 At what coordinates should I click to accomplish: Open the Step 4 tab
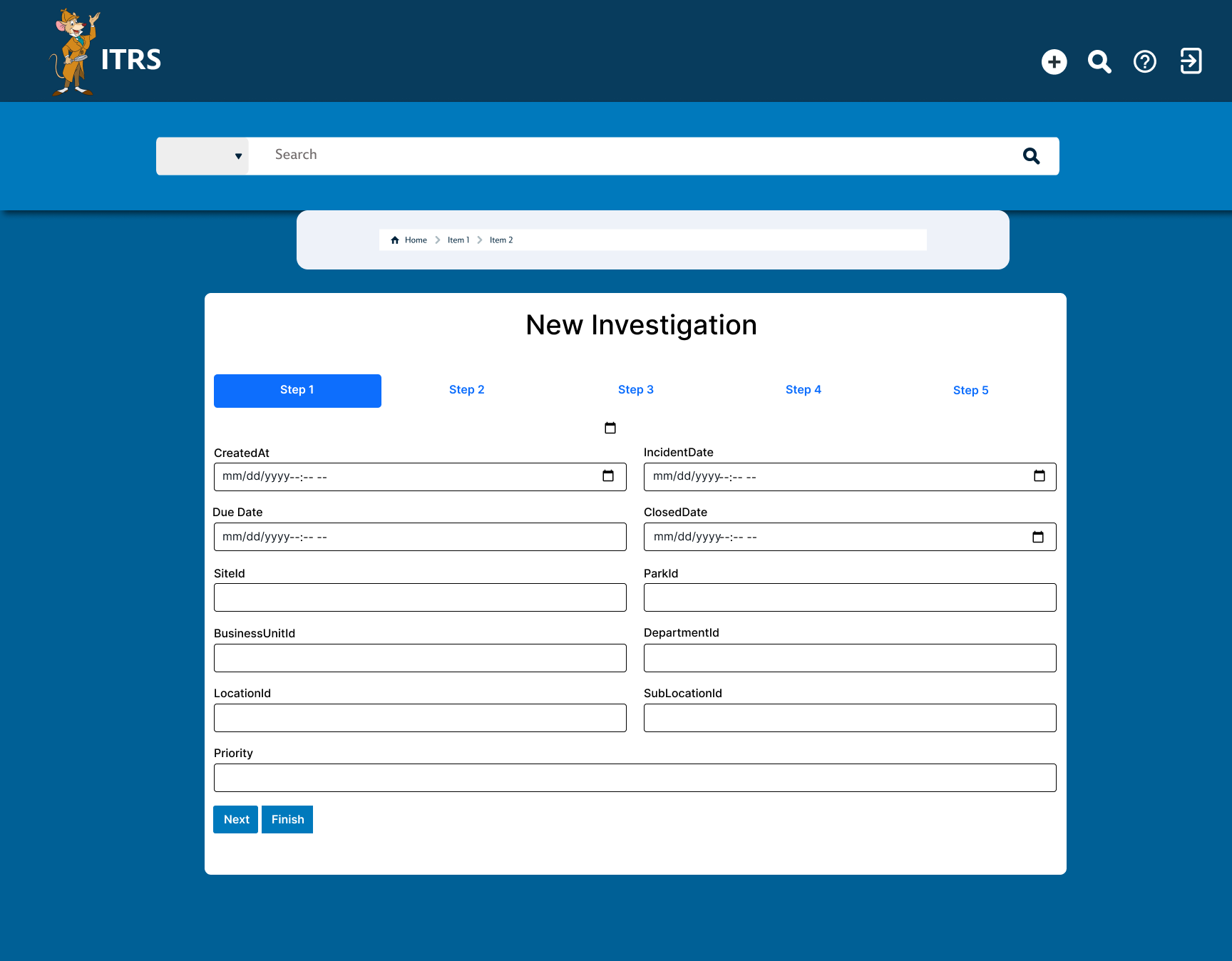(804, 390)
